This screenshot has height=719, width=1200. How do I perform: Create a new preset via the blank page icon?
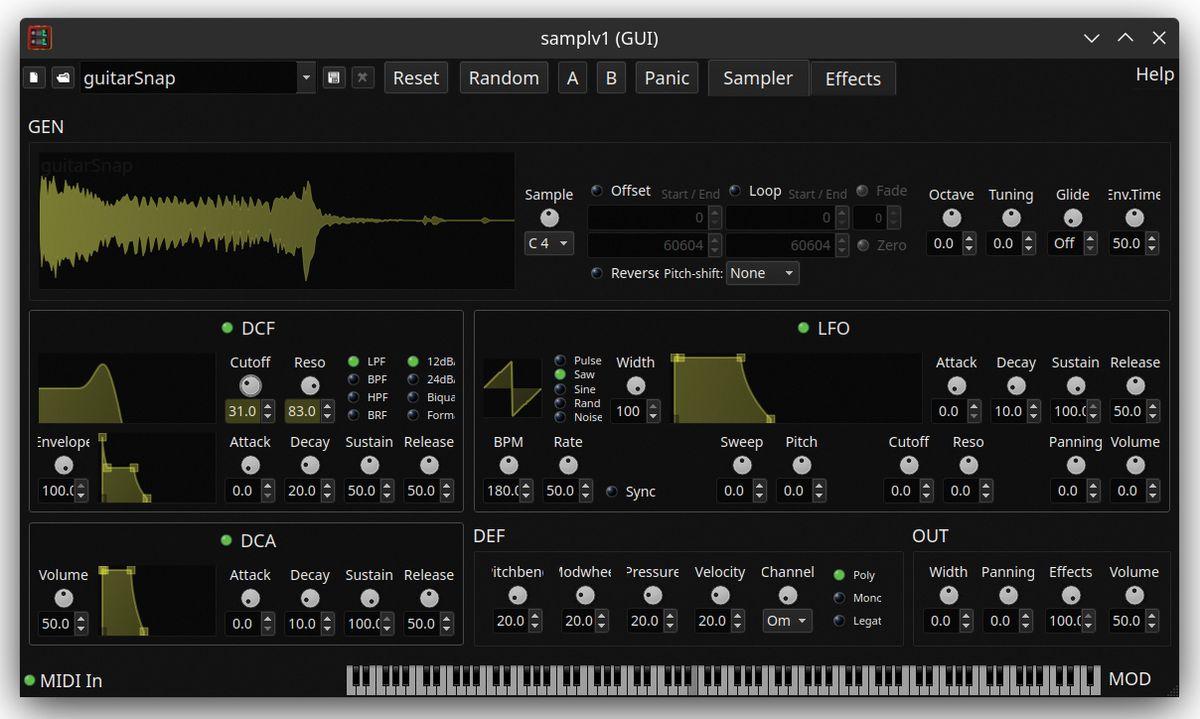pos(33,77)
